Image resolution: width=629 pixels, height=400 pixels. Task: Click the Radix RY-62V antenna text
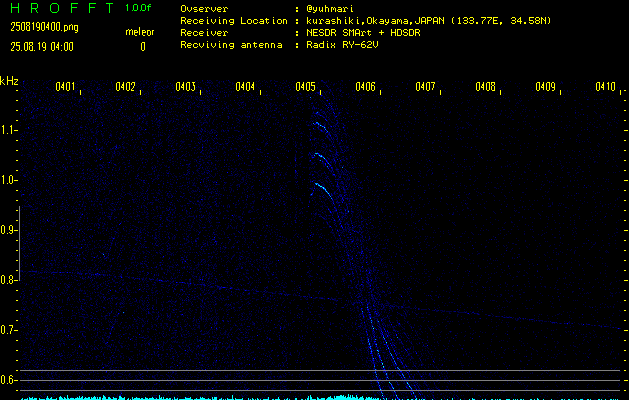click(342, 45)
